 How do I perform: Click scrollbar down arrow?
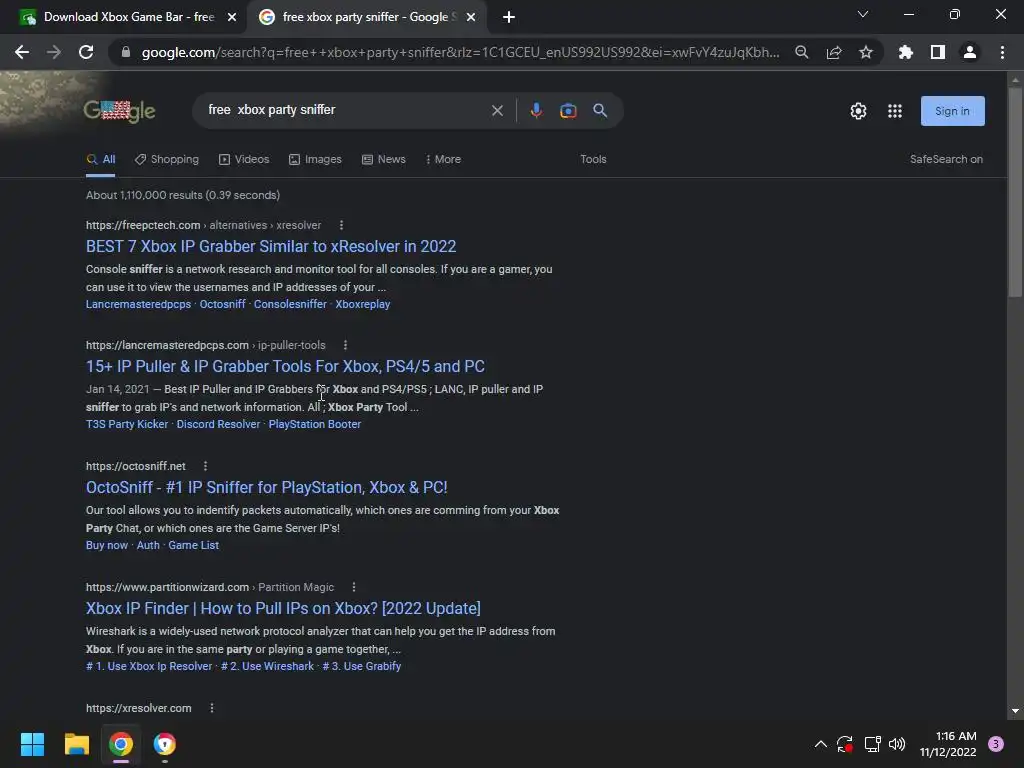click(1015, 711)
